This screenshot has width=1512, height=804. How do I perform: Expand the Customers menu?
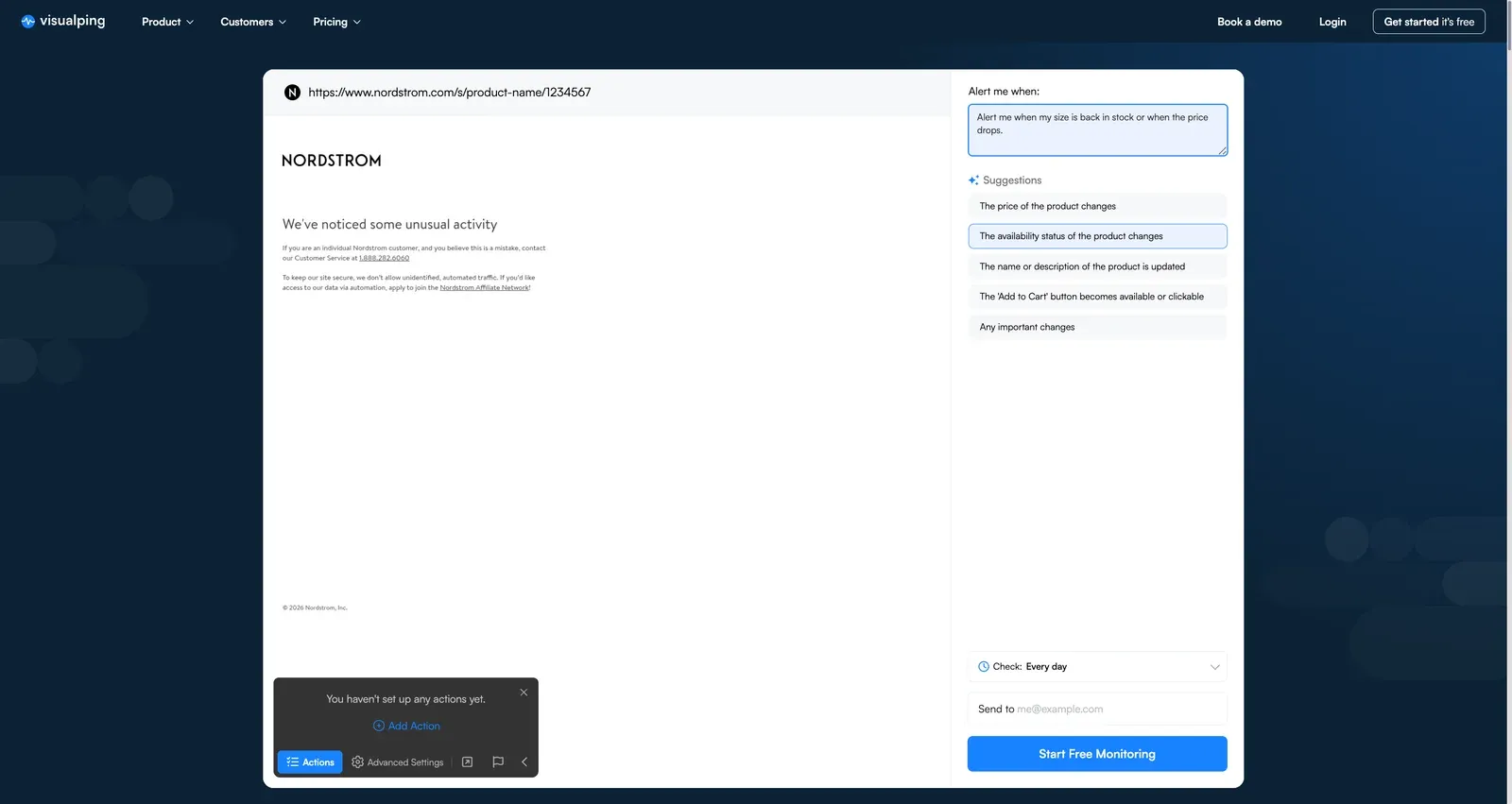tap(252, 22)
